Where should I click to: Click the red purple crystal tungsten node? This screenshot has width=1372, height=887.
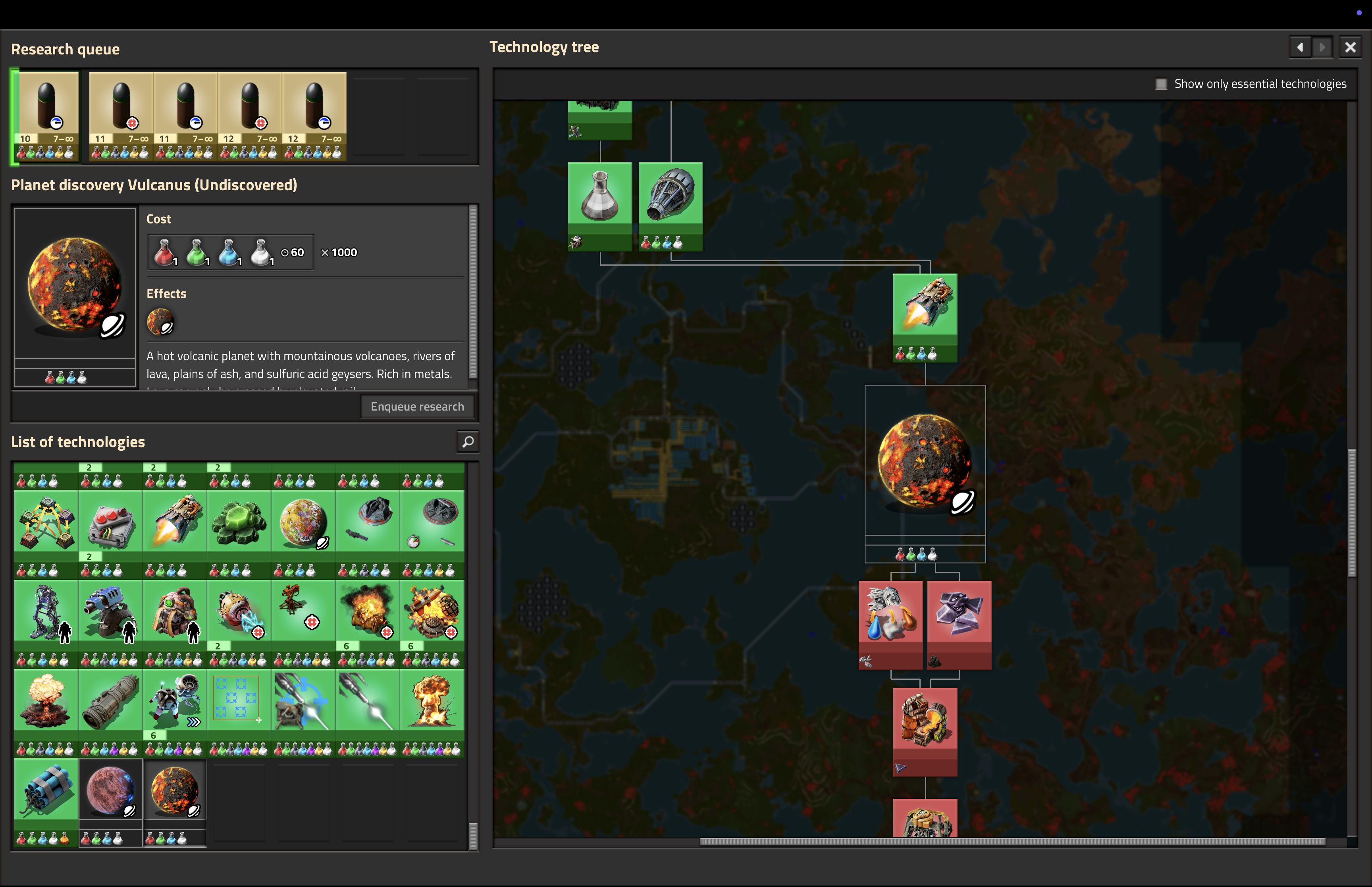[959, 625]
